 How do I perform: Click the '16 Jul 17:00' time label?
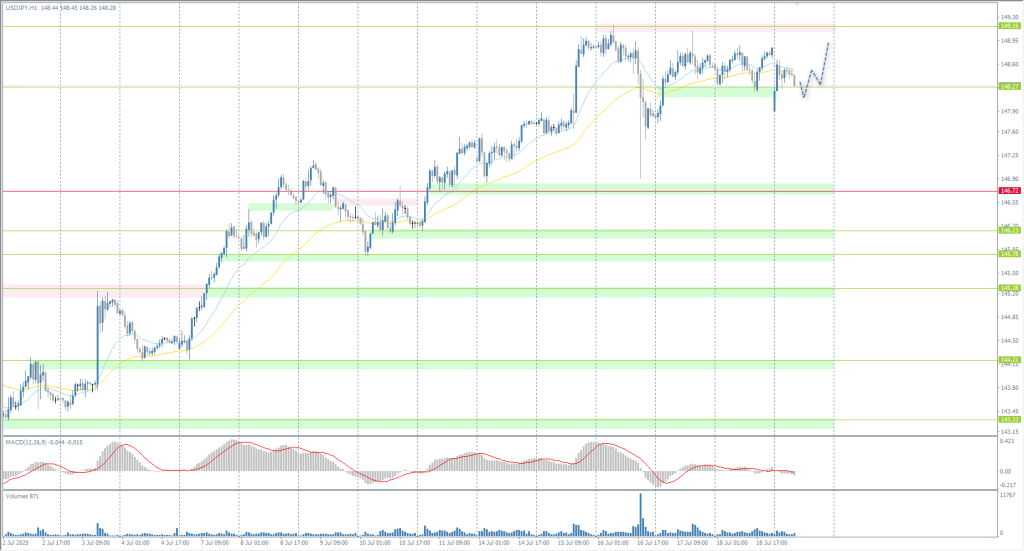[x=653, y=543]
